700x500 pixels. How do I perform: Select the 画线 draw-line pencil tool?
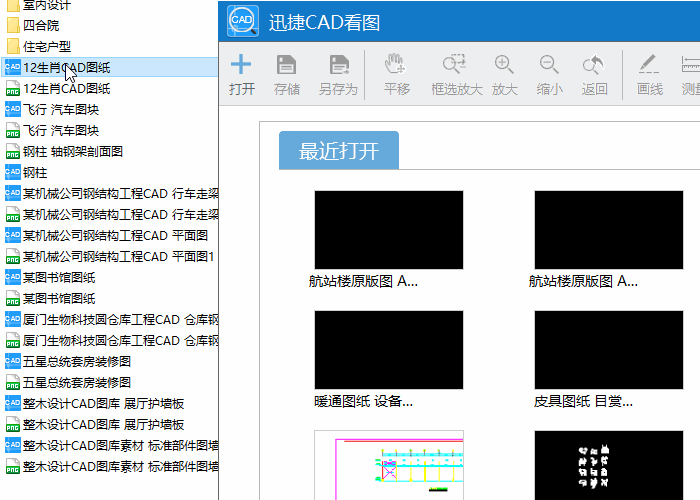(x=648, y=64)
